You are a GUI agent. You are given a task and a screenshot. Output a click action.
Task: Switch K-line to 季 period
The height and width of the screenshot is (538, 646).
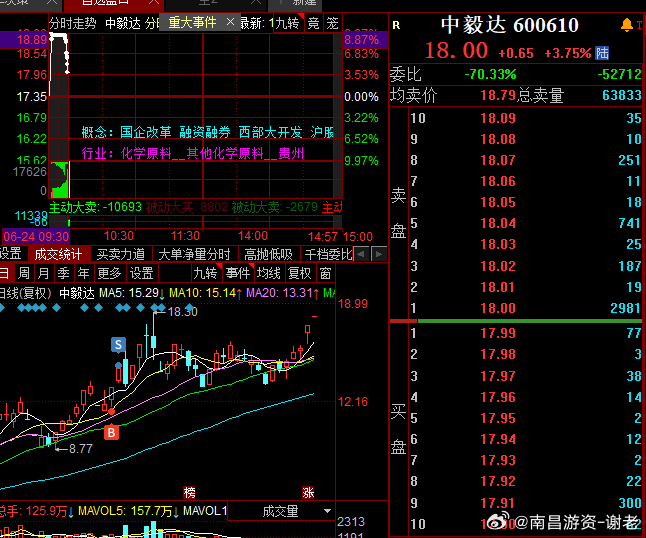(x=63, y=273)
